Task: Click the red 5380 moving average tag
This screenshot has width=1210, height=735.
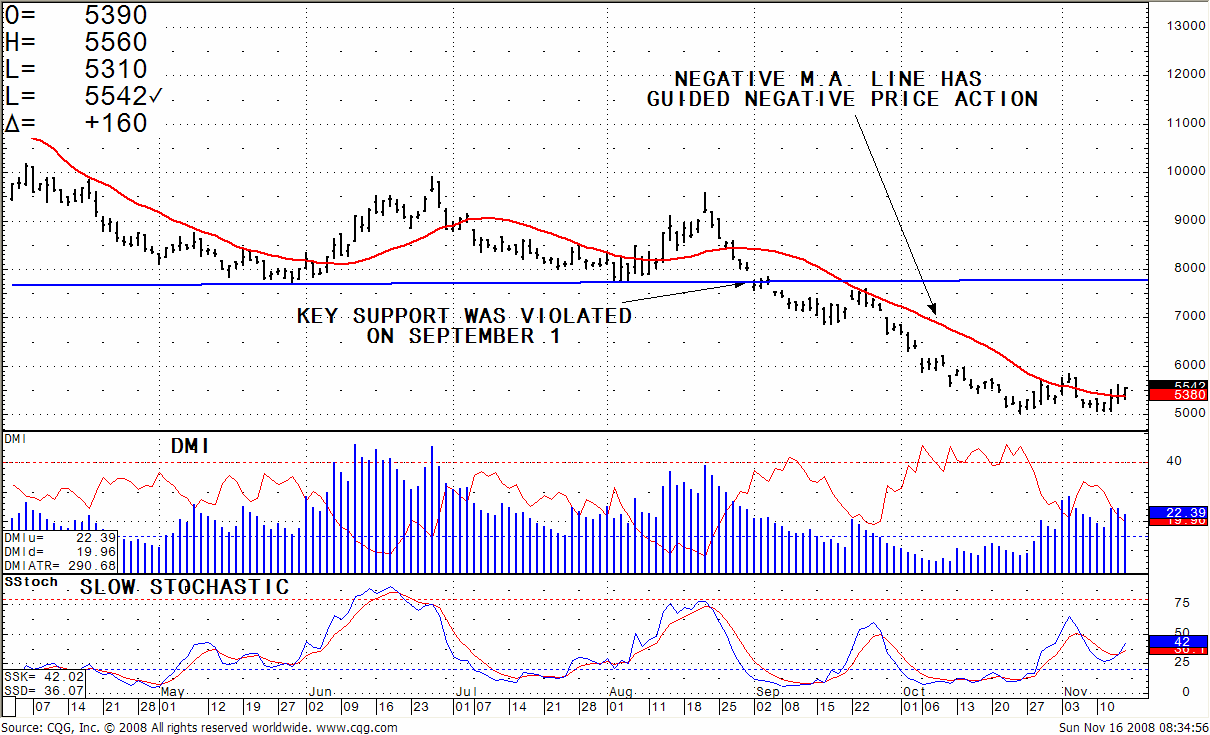Action: coord(1179,396)
